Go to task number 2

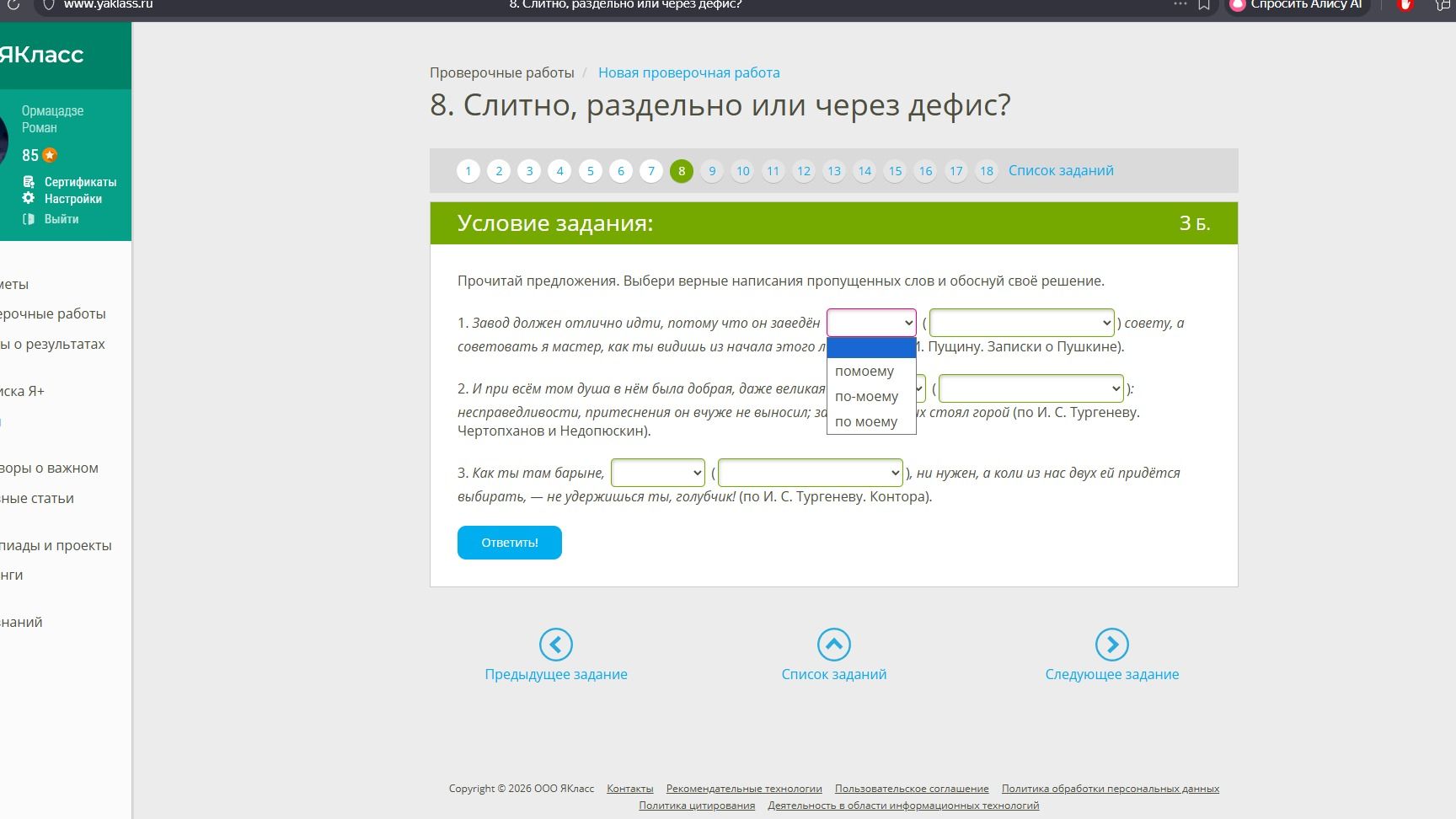[x=499, y=171]
